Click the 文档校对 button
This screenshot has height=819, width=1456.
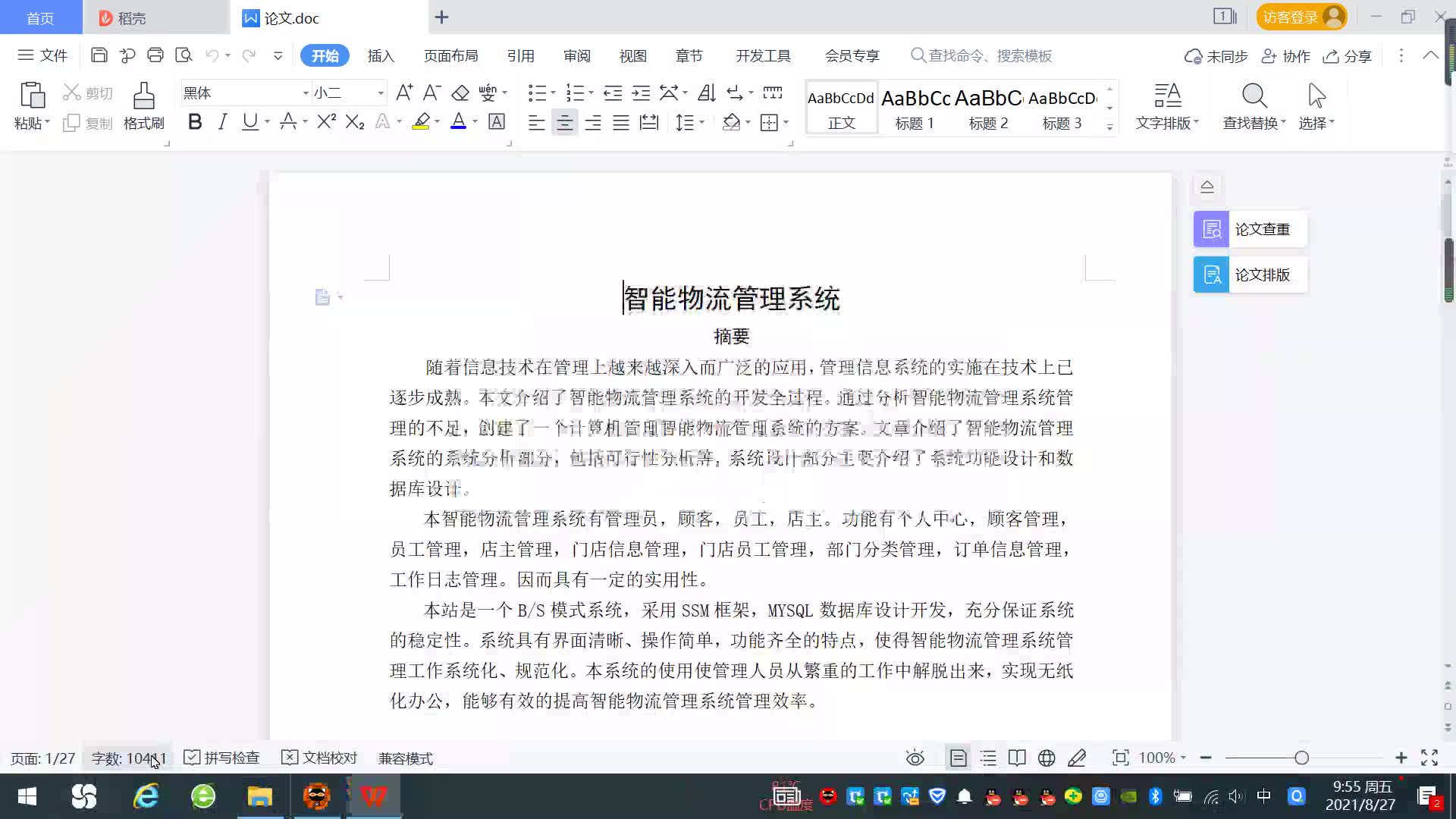pyautogui.click(x=319, y=758)
